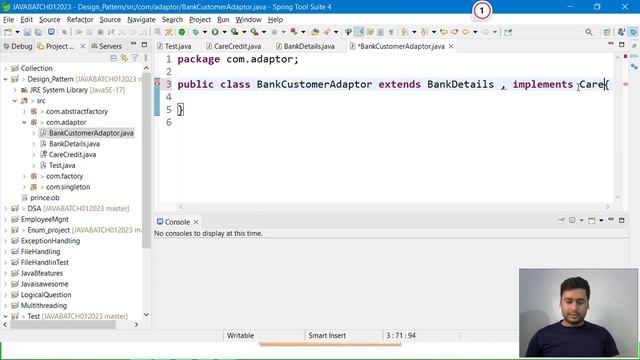Open the Project Explorer view menu

(145, 58)
